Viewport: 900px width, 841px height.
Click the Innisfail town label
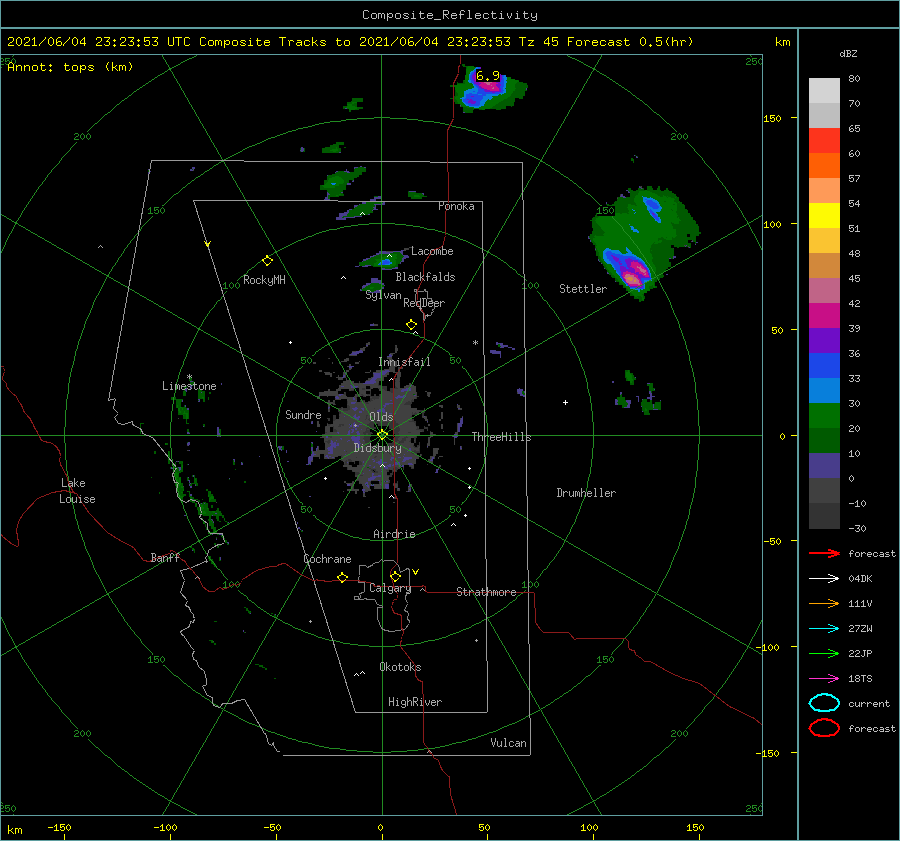(404, 362)
